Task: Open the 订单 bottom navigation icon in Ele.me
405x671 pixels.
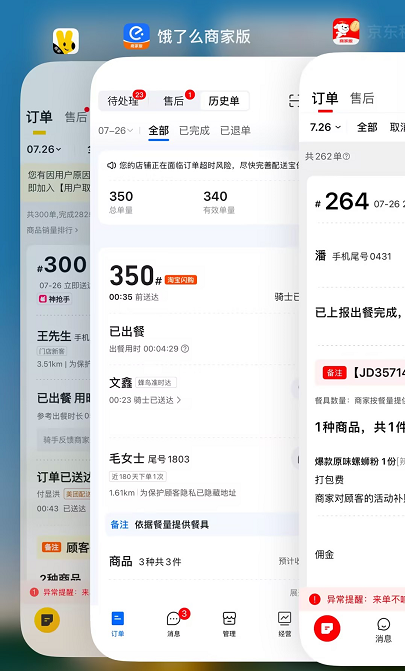Action: coord(117,624)
